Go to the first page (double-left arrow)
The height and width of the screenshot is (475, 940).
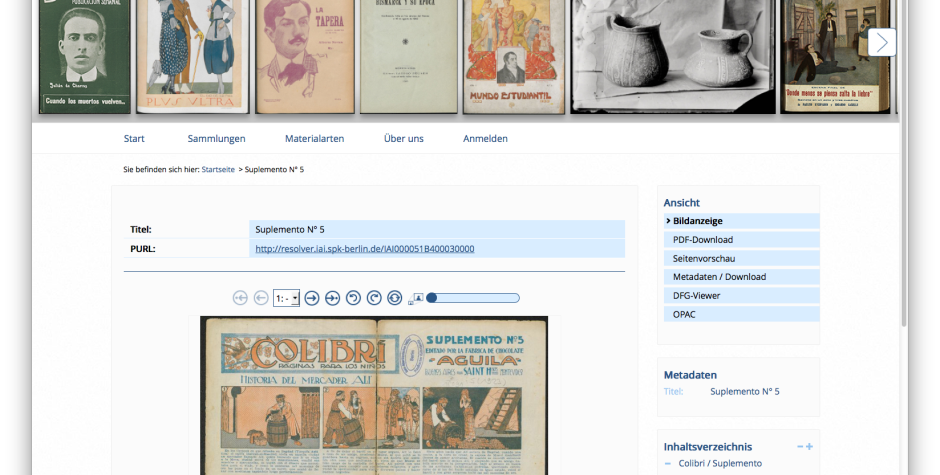pyautogui.click(x=240, y=298)
